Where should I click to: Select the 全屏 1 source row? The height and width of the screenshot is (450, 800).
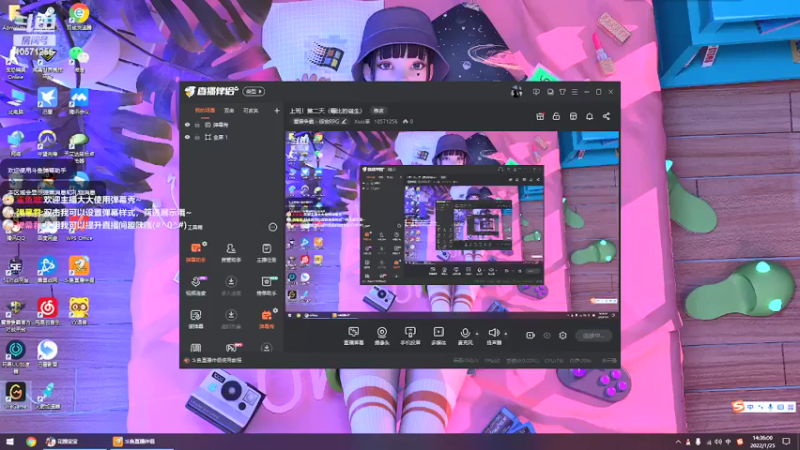[x=232, y=137]
